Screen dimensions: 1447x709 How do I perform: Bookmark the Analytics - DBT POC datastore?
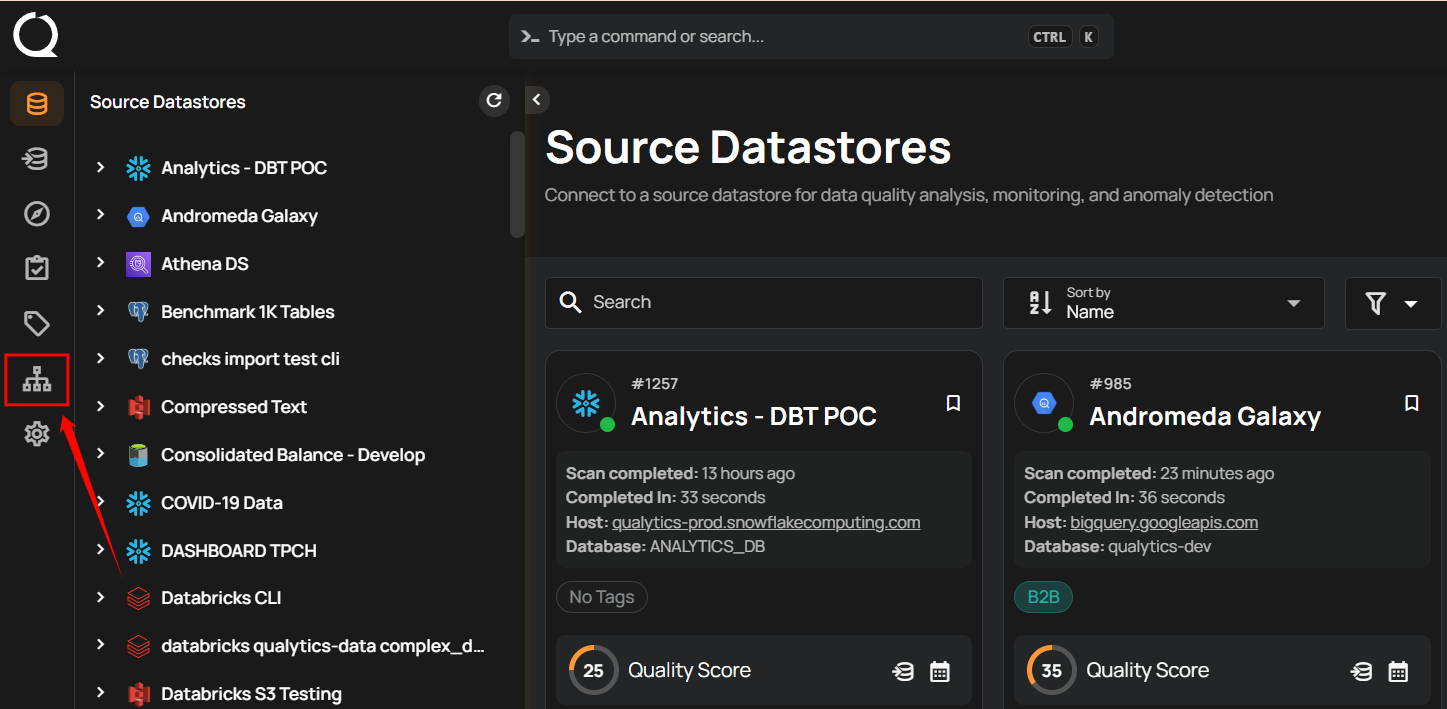click(953, 402)
